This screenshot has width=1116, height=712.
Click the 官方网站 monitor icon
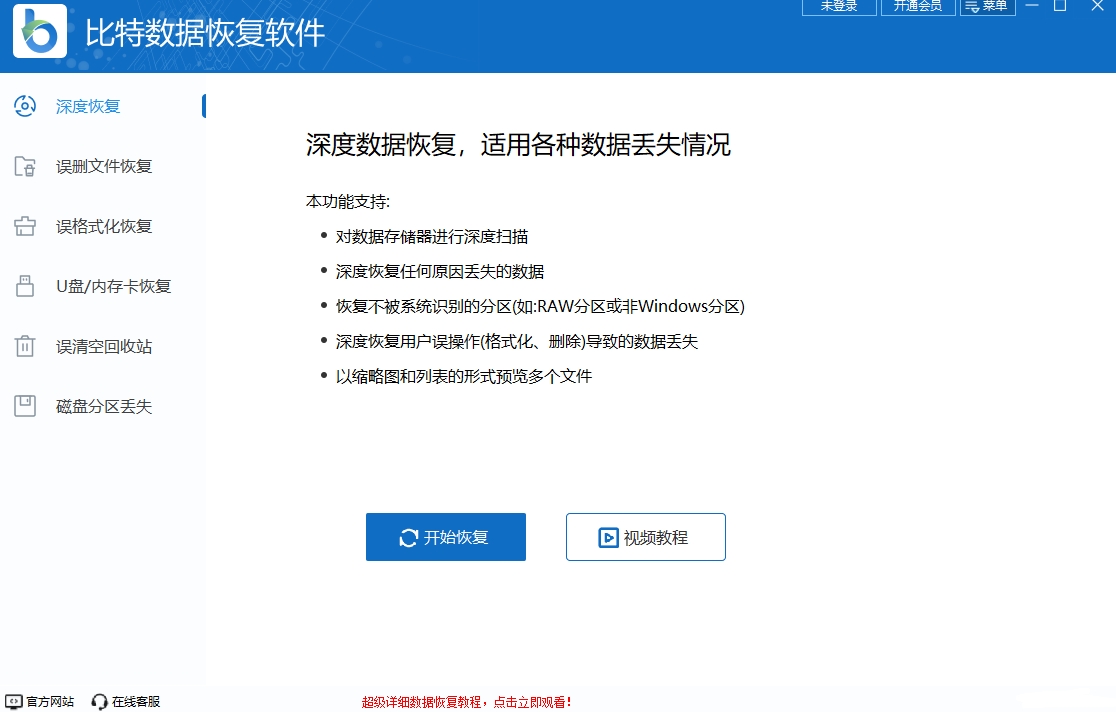(x=14, y=701)
